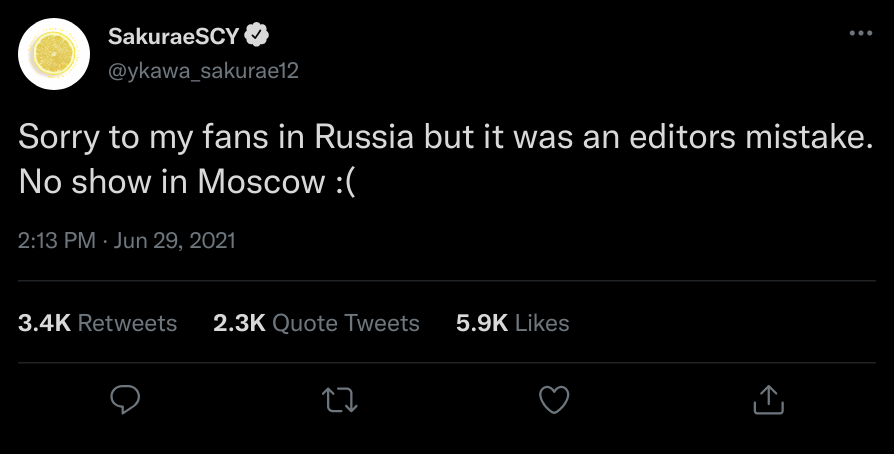Retweet with the two-arrows icon
894x454 pixels.
coord(341,400)
